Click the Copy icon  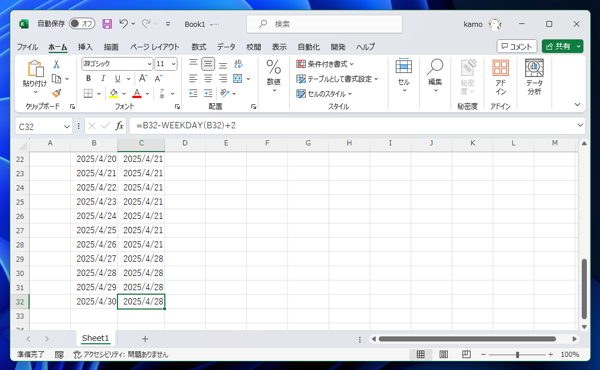click(57, 78)
